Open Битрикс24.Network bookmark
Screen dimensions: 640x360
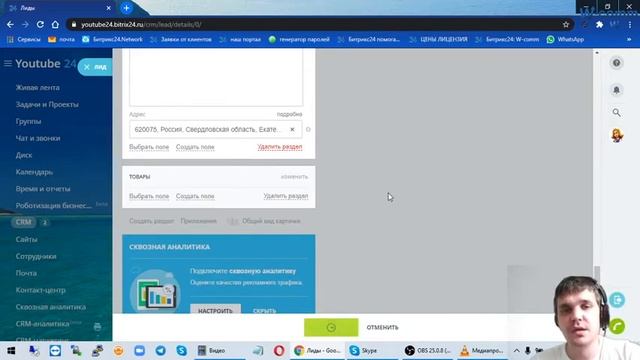112,39
